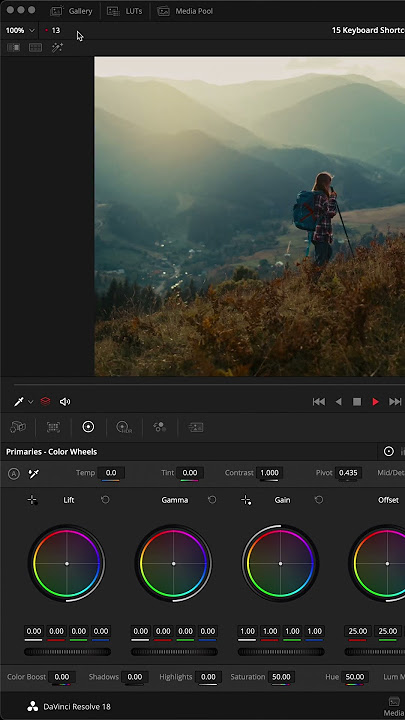405x720 pixels.
Task: Select the split screen viewer icon
Action: (x=35, y=47)
